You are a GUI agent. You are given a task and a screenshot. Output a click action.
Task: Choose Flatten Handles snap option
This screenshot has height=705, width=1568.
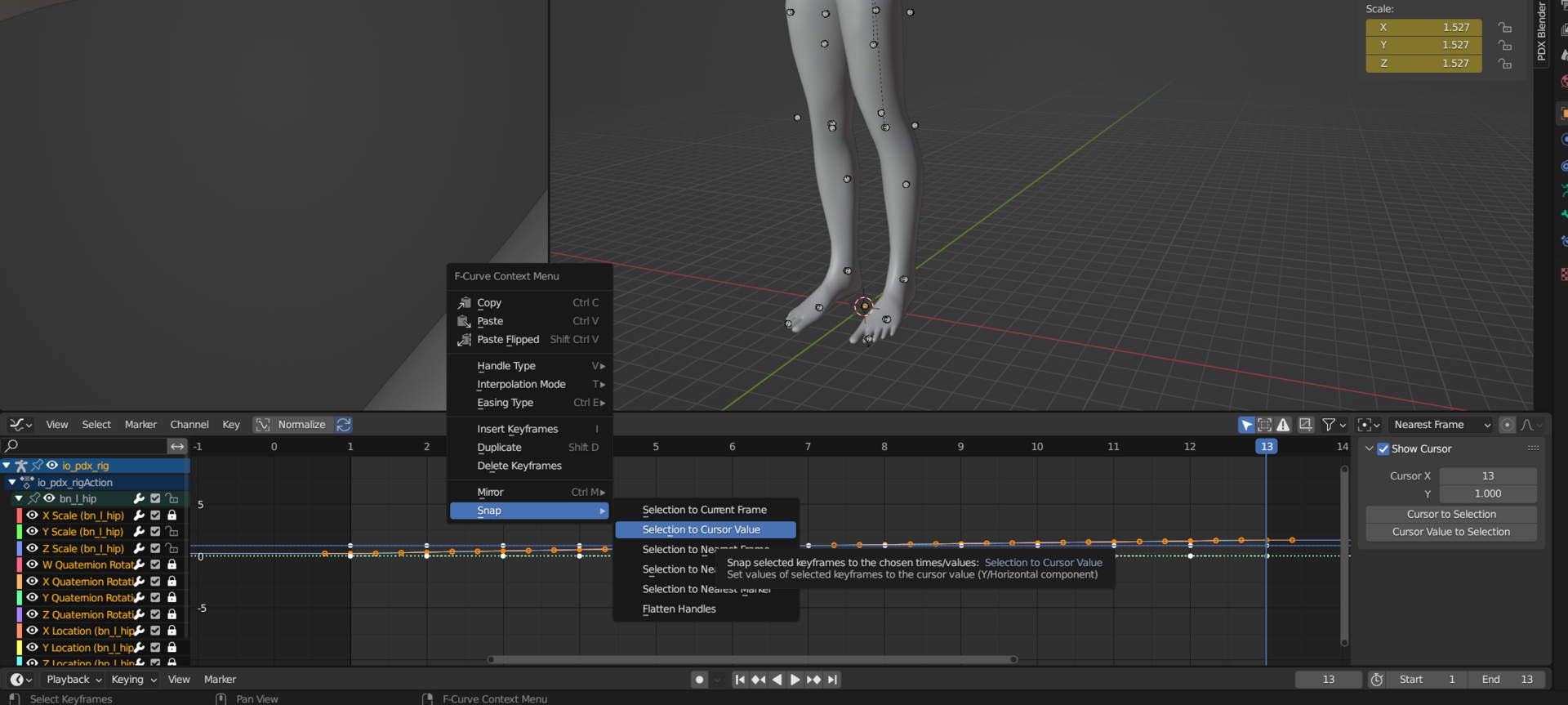coord(706,609)
